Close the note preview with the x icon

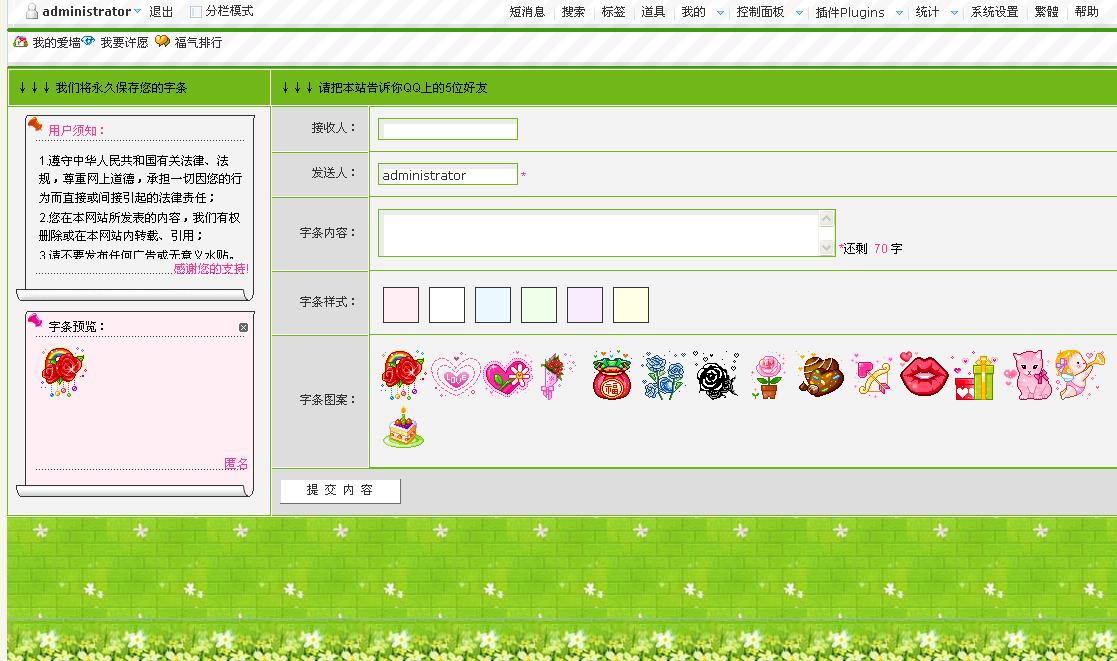point(243,328)
